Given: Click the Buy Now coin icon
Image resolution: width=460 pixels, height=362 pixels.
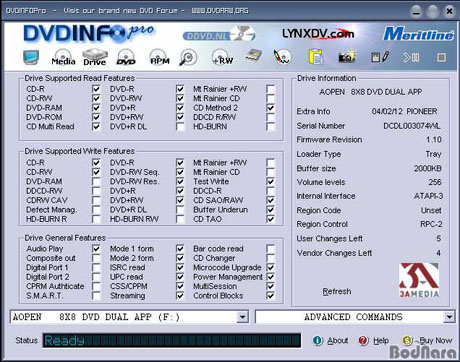Looking at the screenshot, I should (407, 340).
